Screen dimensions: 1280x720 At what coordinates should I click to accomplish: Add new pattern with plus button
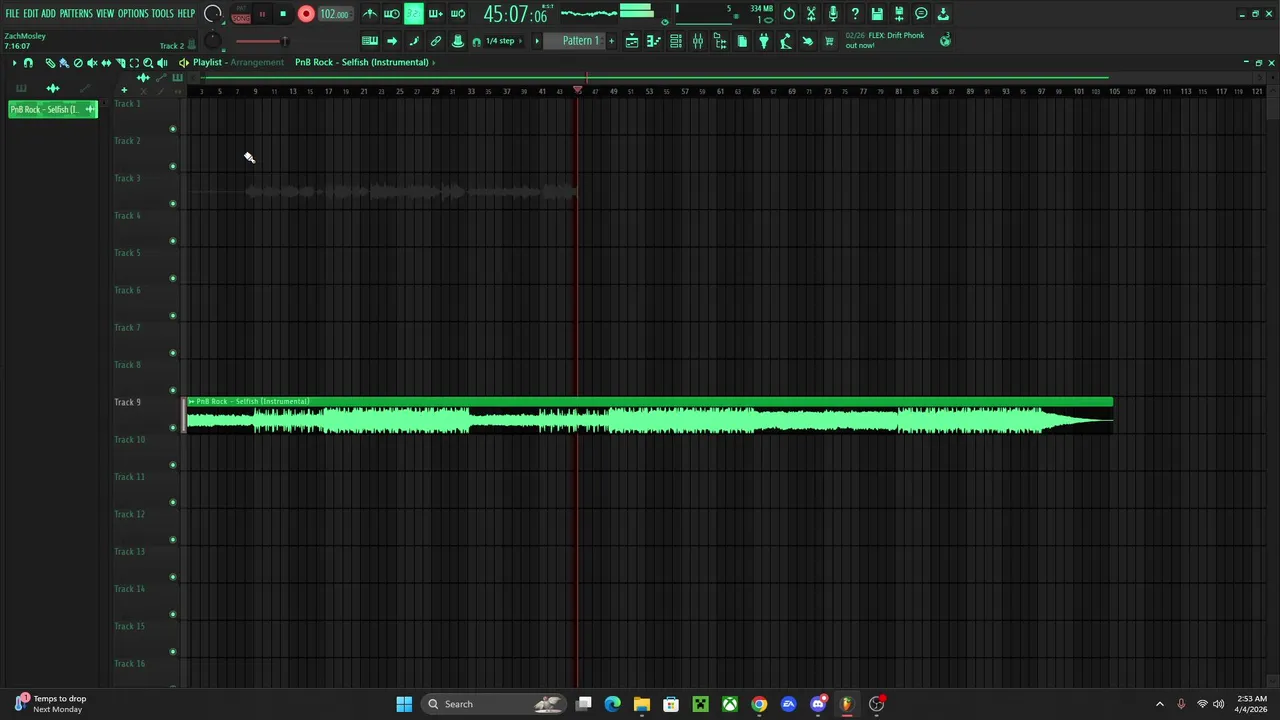point(611,41)
